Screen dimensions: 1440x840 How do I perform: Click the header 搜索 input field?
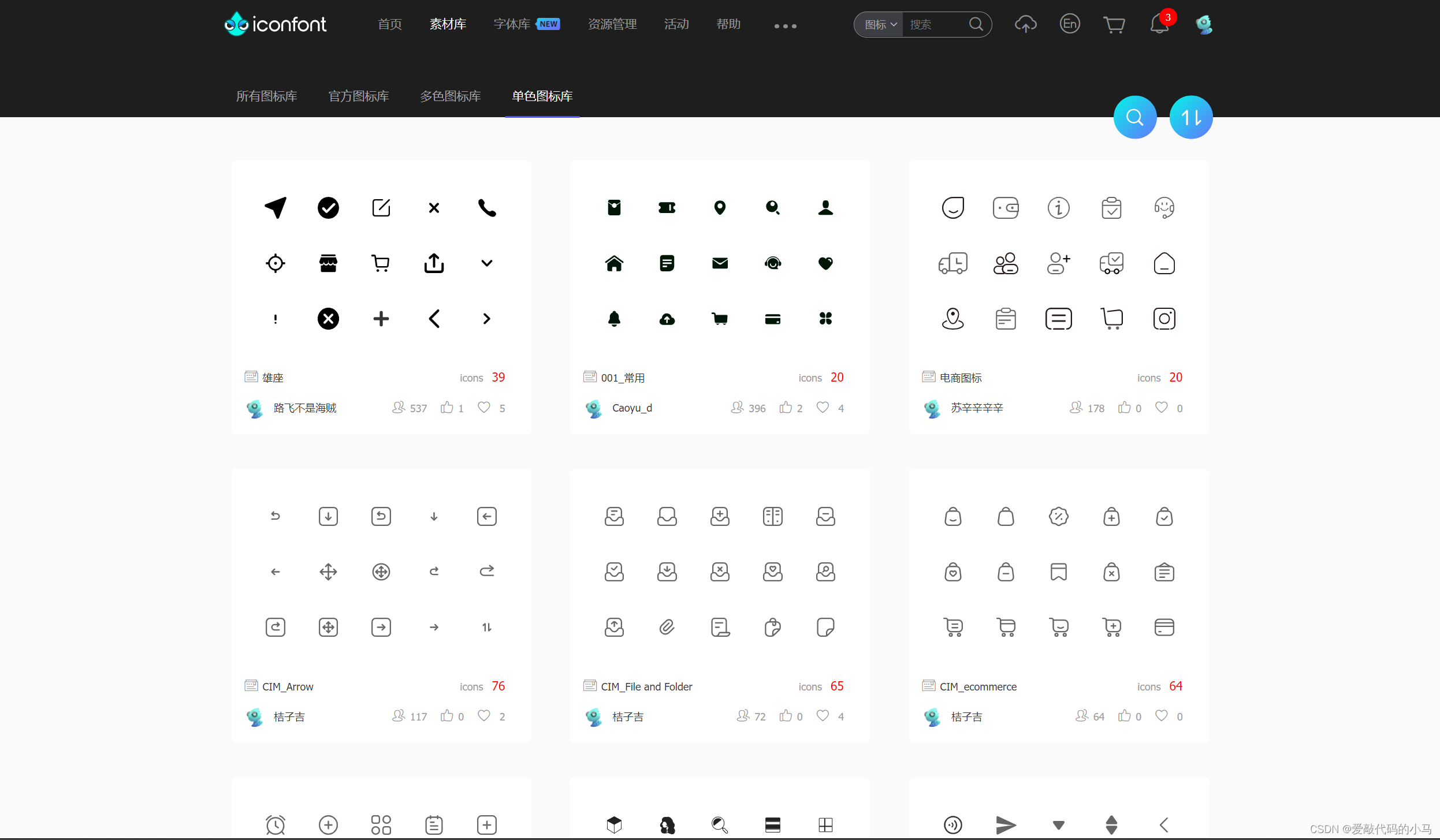point(935,24)
